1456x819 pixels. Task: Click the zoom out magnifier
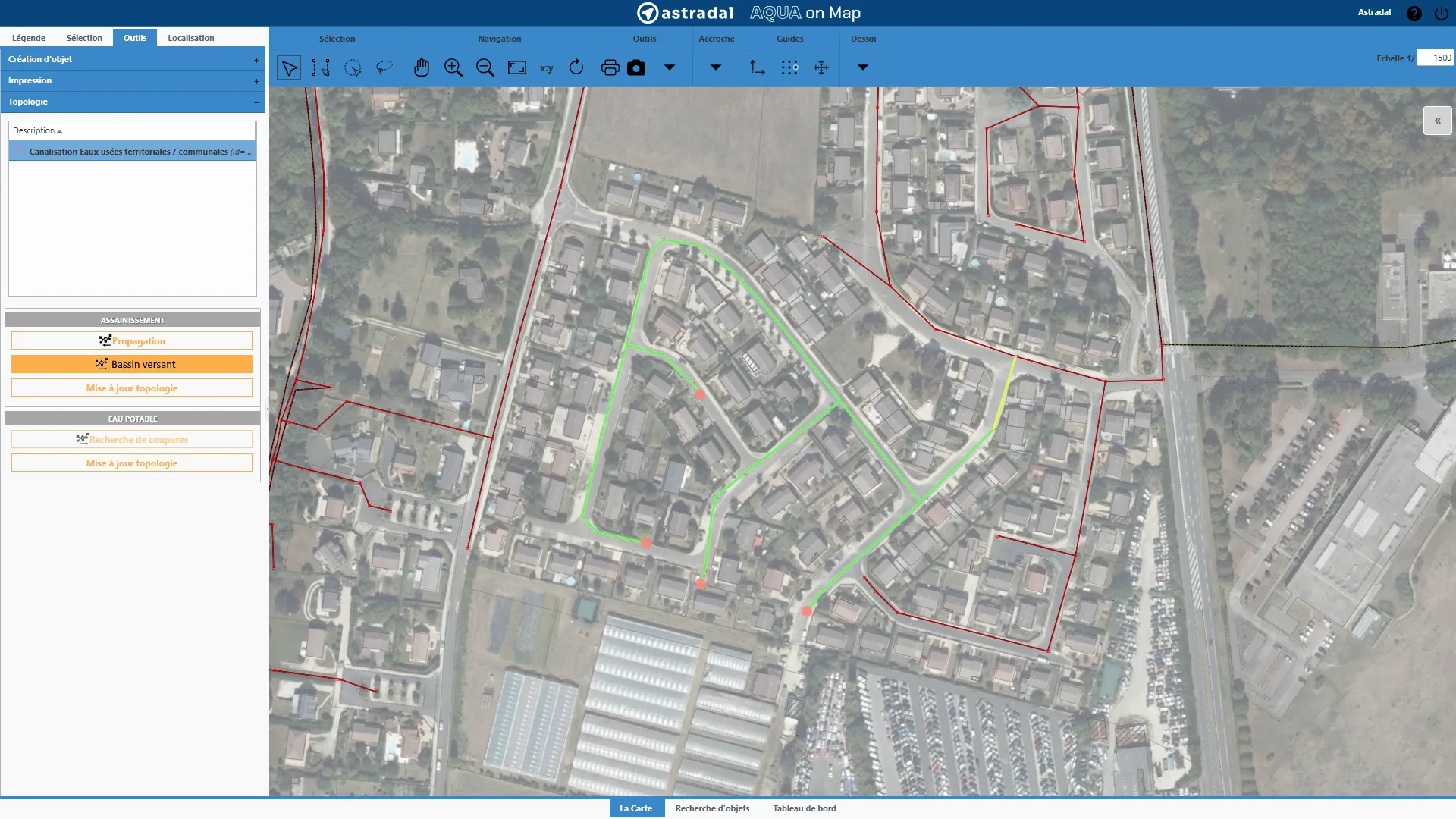point(485,67)
